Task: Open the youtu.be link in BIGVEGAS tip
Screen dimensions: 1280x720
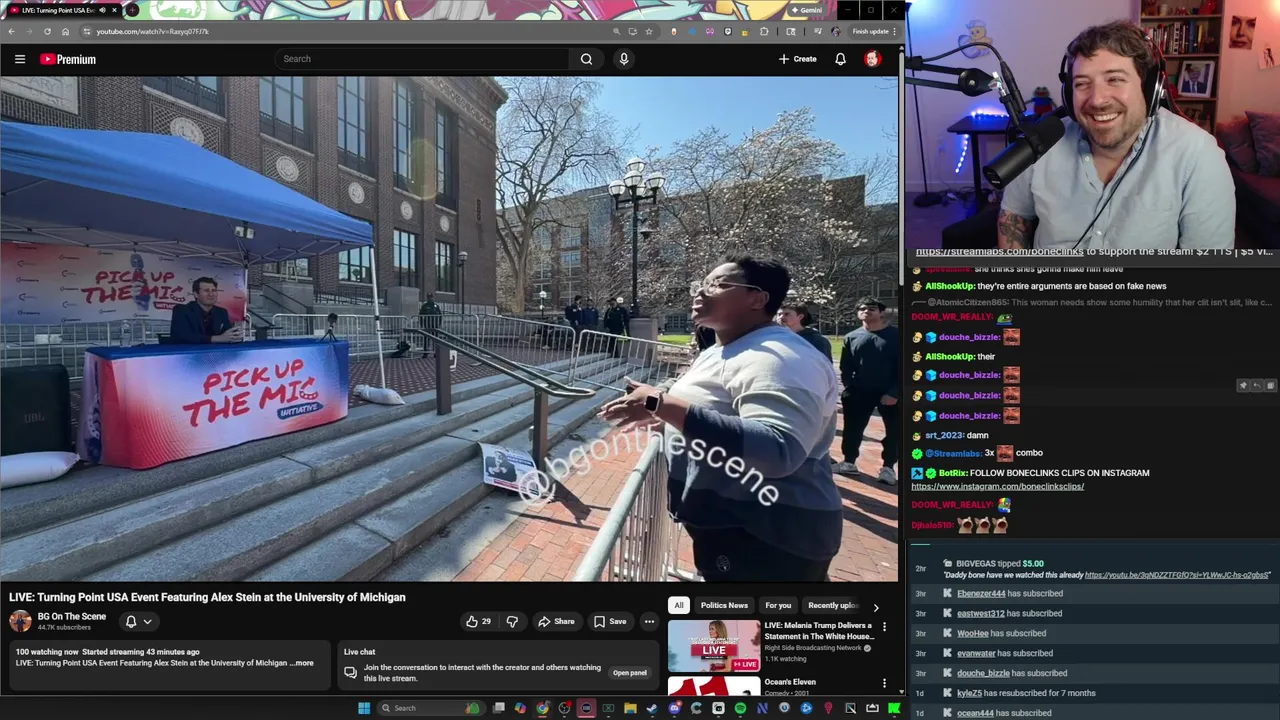Action: point(1177,575)
